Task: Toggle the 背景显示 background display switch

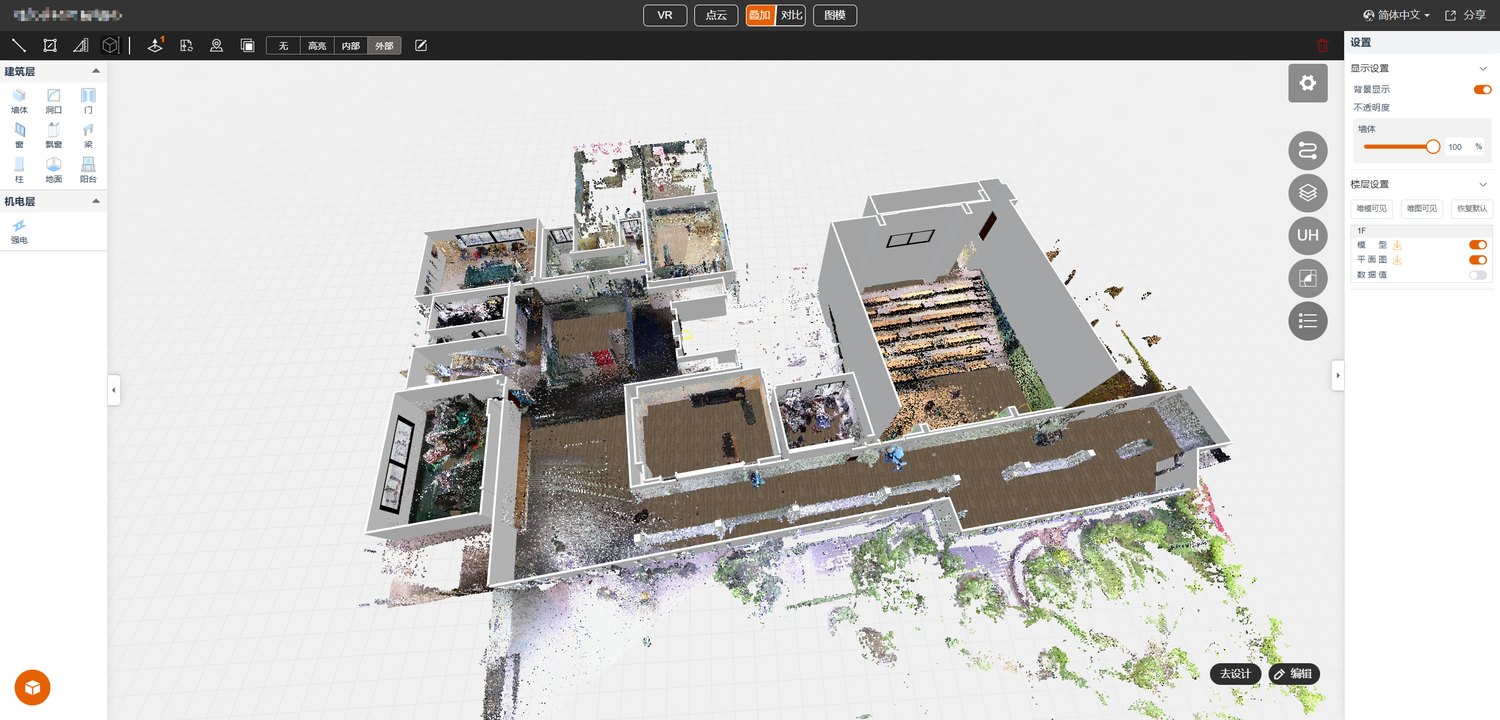Action: pyautogui.click(x=1482, y=89)
